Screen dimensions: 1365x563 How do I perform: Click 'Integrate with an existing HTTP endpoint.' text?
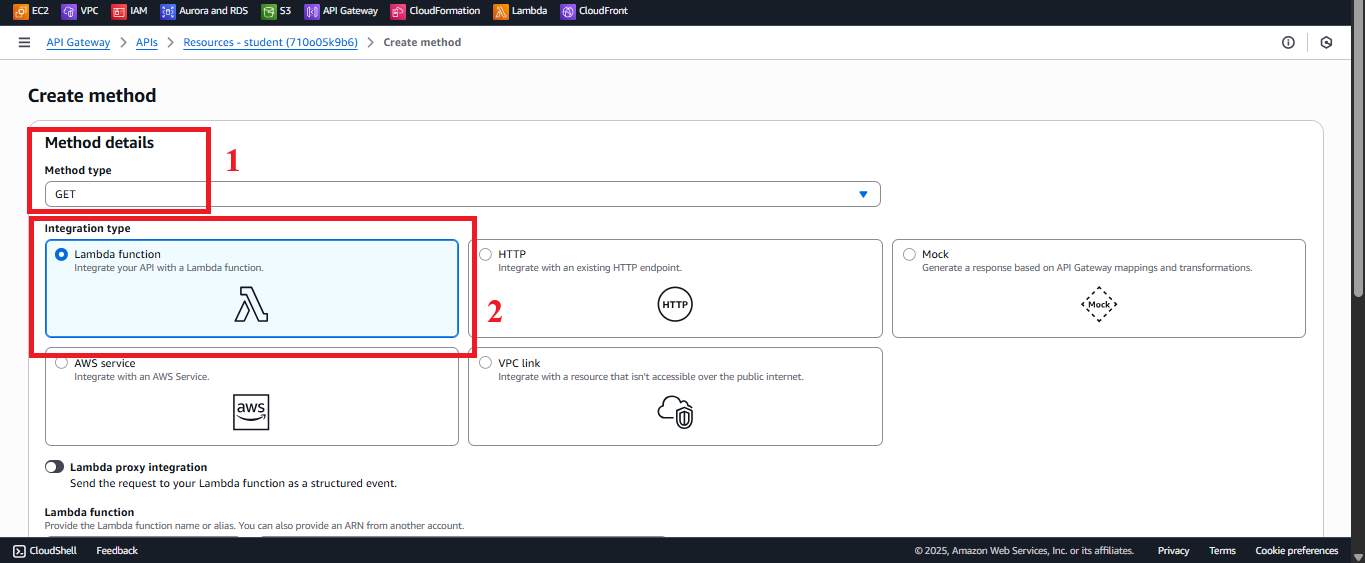[x=590, y=268]
